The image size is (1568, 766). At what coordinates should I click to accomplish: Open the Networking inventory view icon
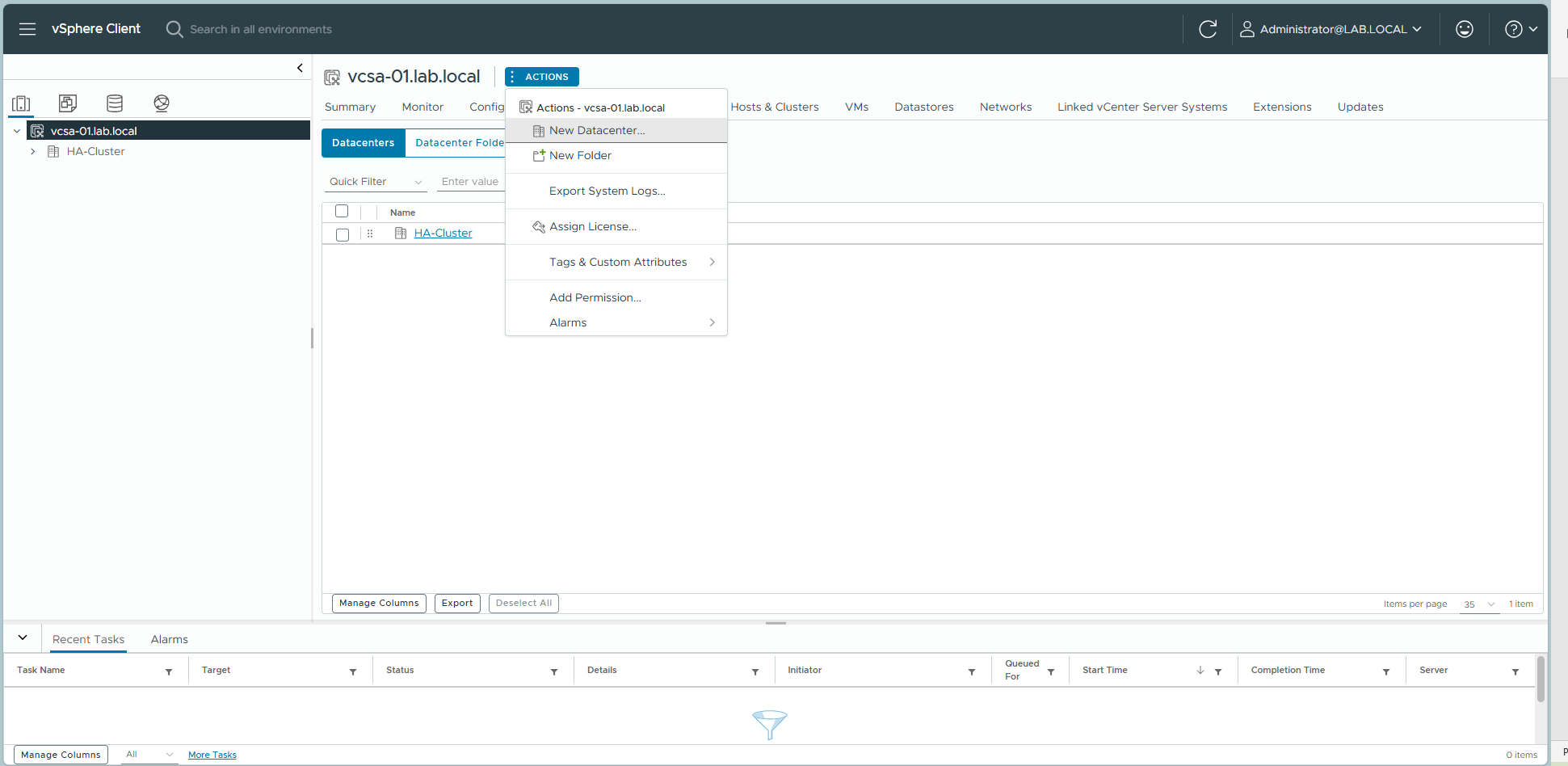click(x=162, y=103)
